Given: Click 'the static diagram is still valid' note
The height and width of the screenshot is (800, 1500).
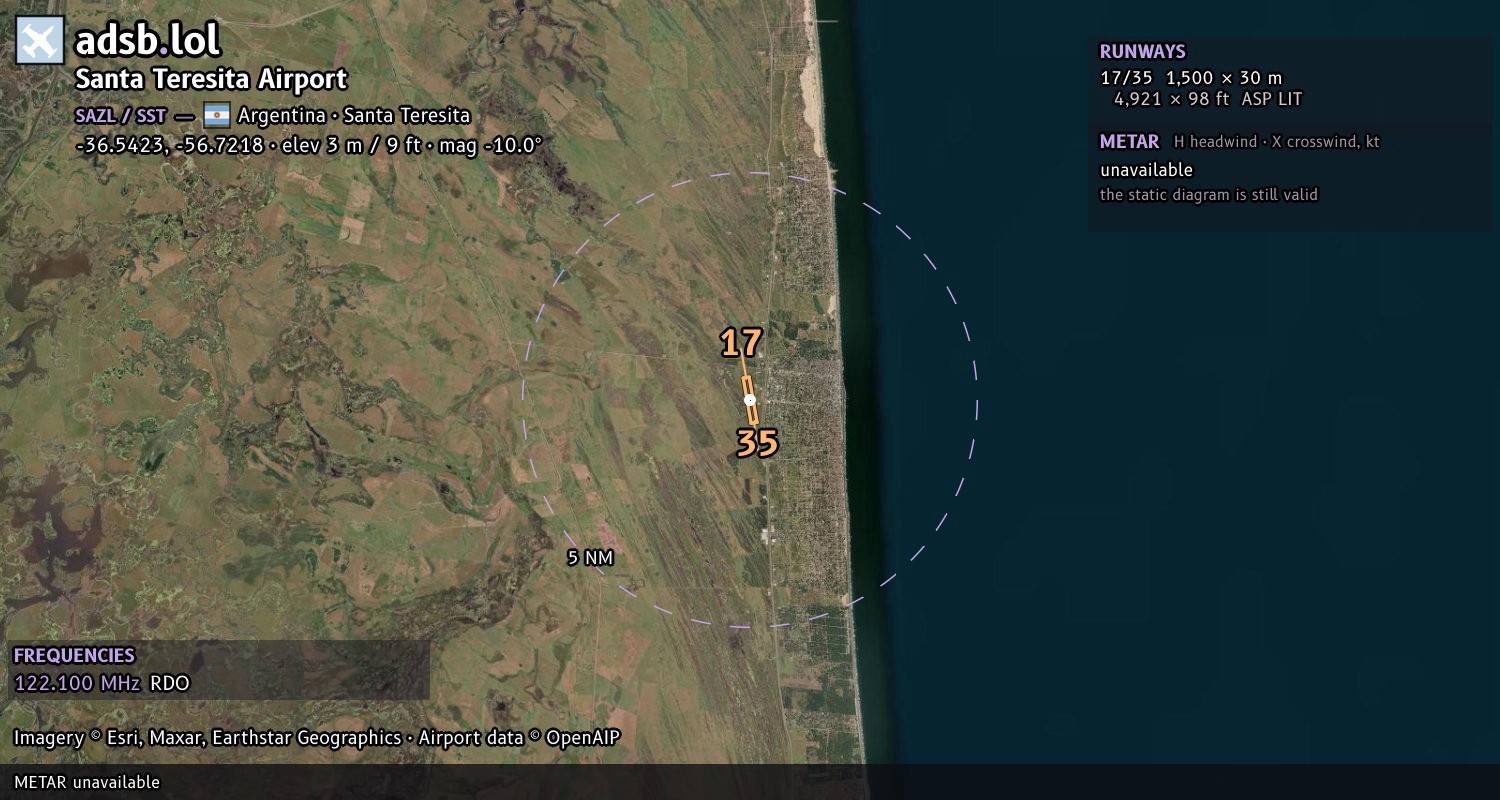Looking at the screenshot, I should coord(1209,195).
